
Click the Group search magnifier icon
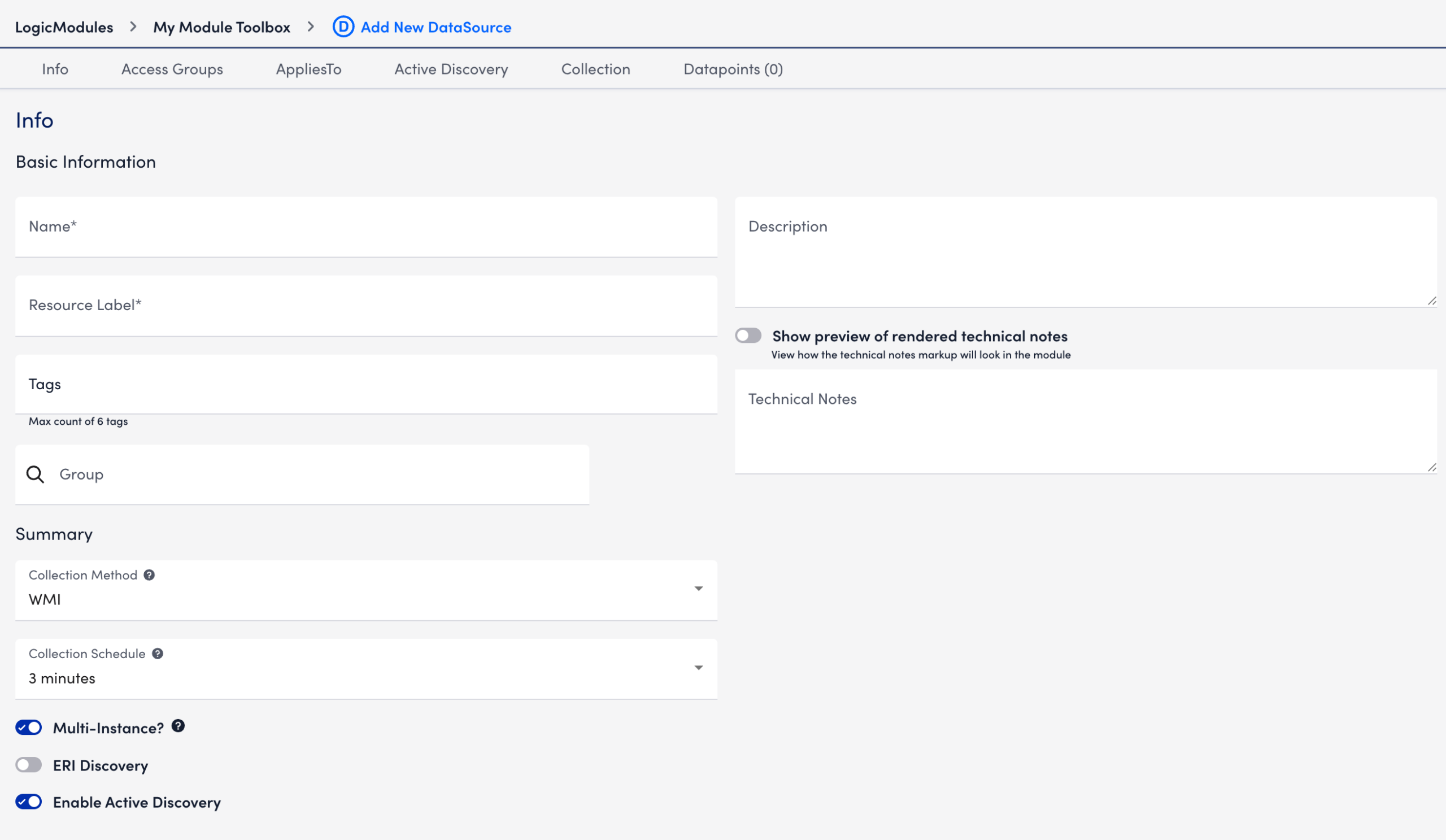[35, 475]
